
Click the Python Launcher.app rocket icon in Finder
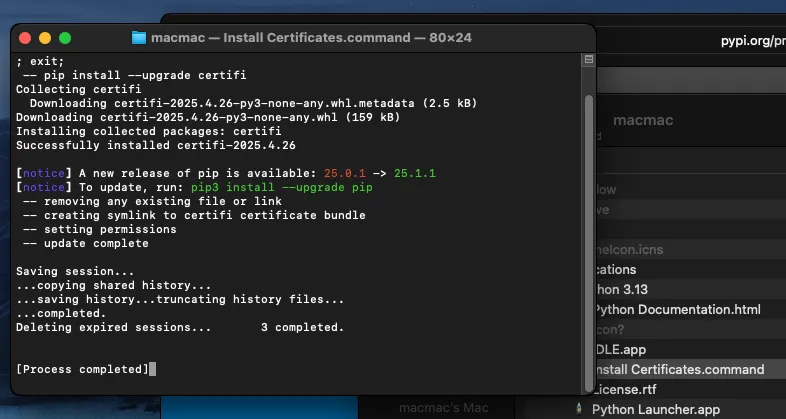point(579,409)
